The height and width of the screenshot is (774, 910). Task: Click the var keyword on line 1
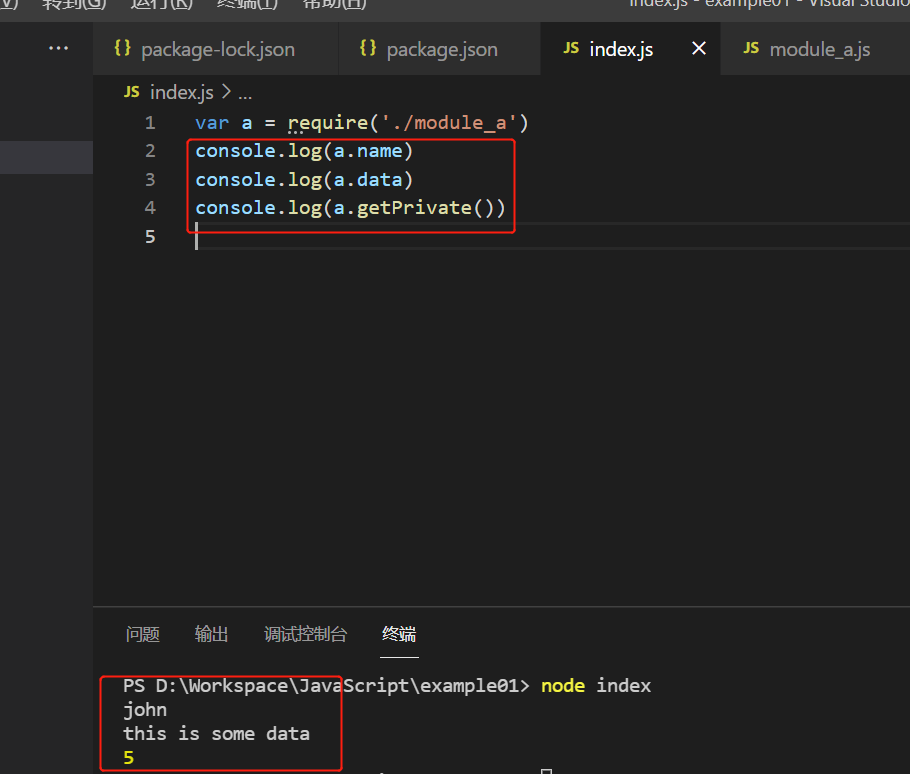pyautogui.click(x=212, y=123)
